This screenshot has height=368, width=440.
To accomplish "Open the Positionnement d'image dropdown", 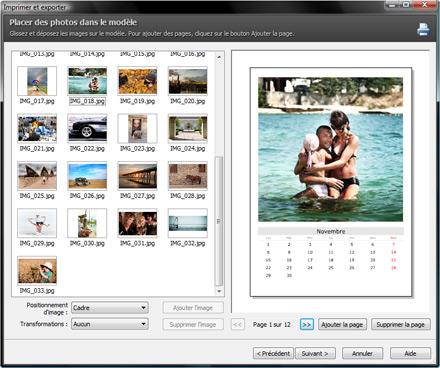I will click(110, 308).
